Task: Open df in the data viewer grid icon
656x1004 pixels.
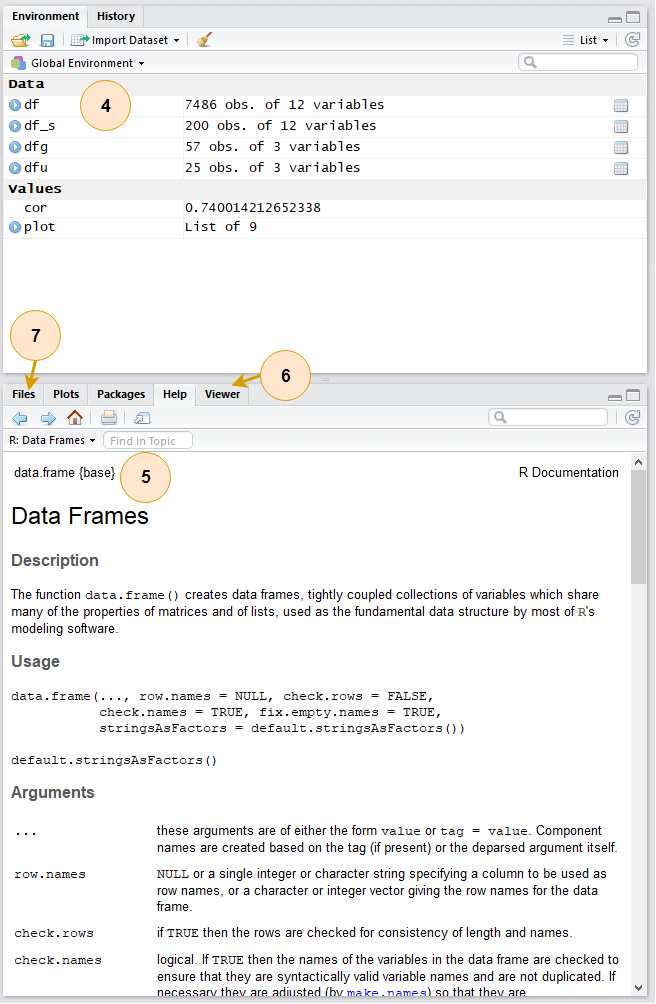Action: (620, 105)
